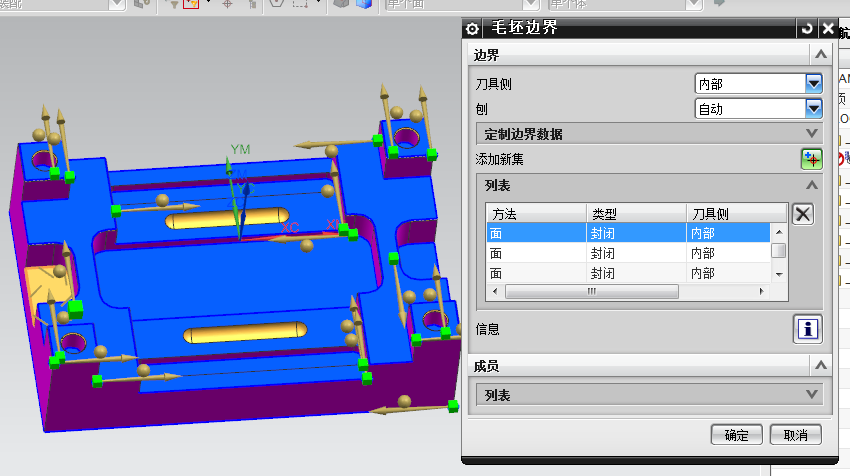This screenshot has height=476, width=850.
Task: Click the XC axis label
Action: pos(290,228)
